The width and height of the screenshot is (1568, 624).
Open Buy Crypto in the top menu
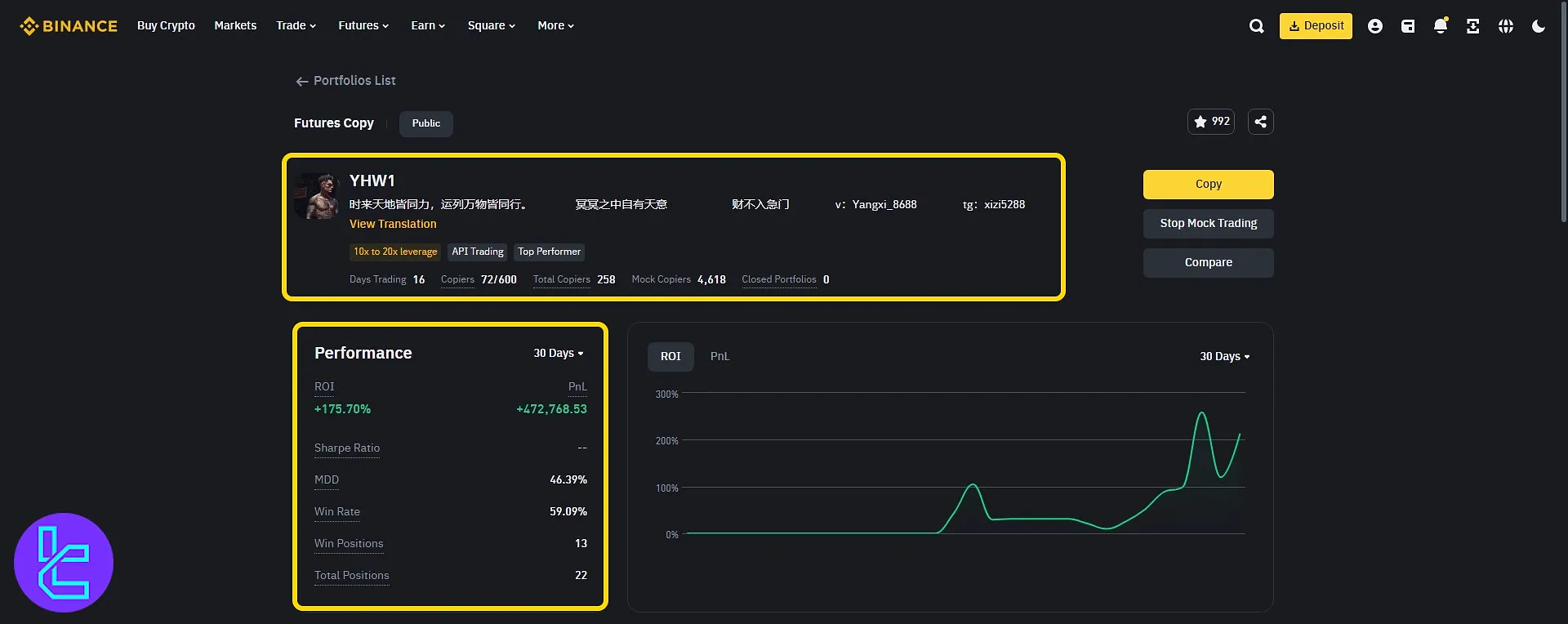(x=166, y=26)
